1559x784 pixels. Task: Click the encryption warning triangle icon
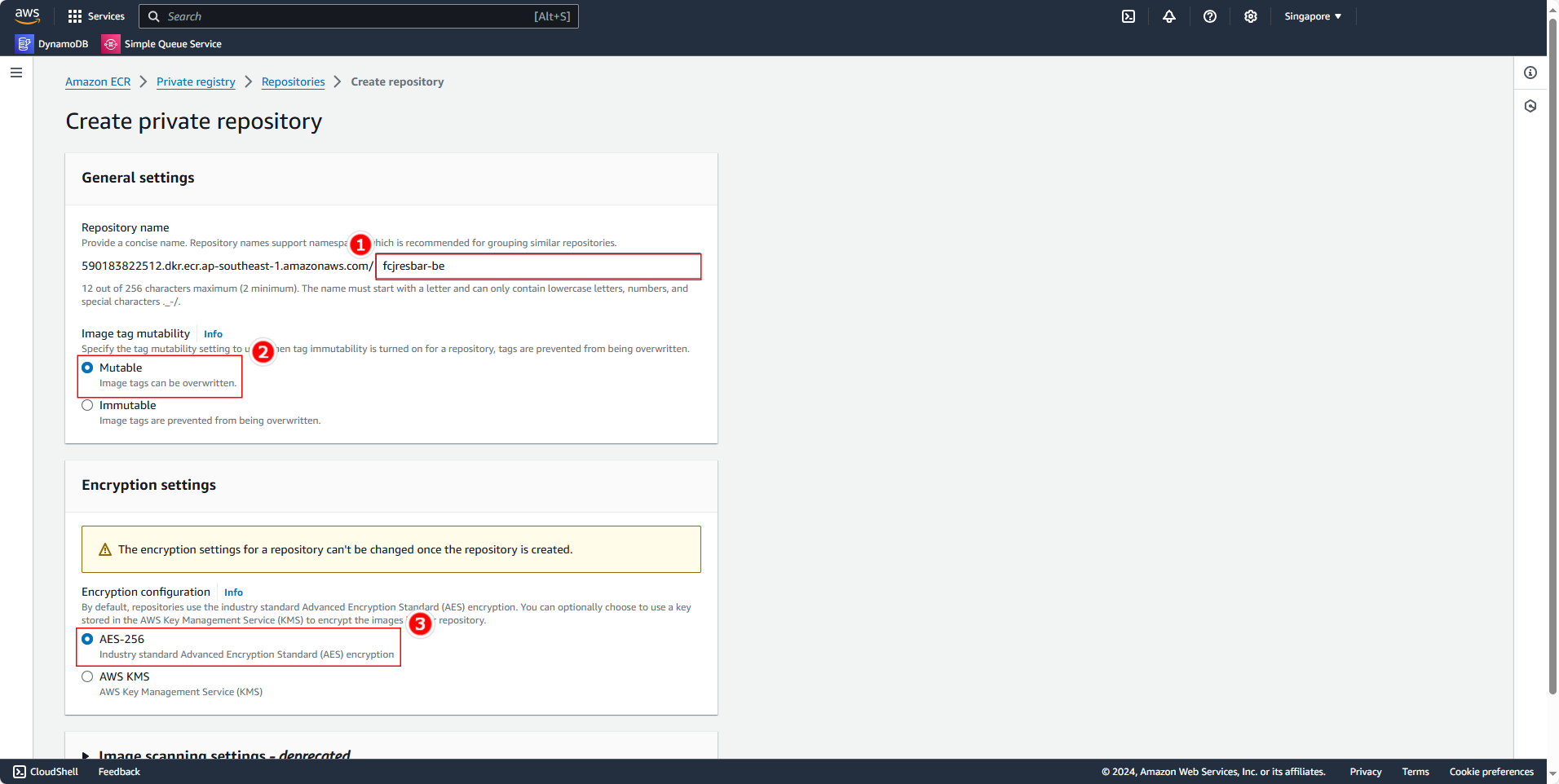pos(105,550)
